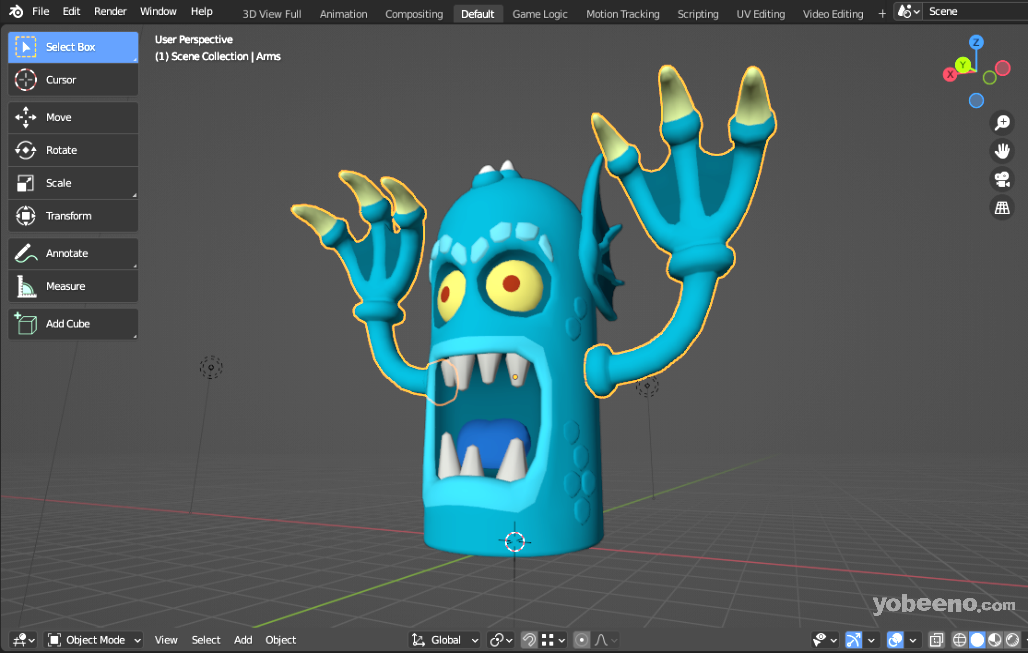Open the Object Mode dropdown
1028x653 pixels.
click(94, 640)
